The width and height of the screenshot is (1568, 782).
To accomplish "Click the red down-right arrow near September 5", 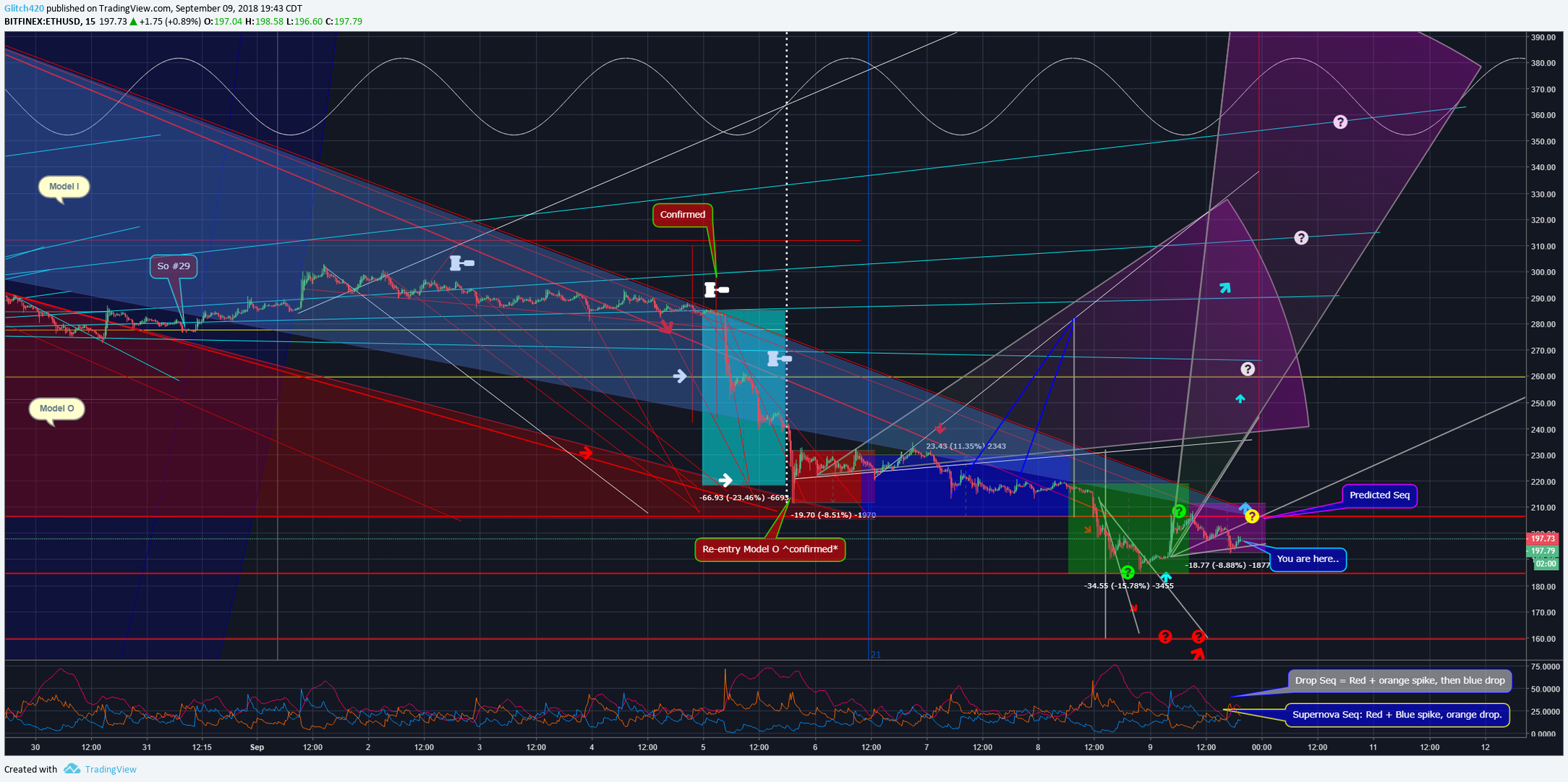I will 666,328.
